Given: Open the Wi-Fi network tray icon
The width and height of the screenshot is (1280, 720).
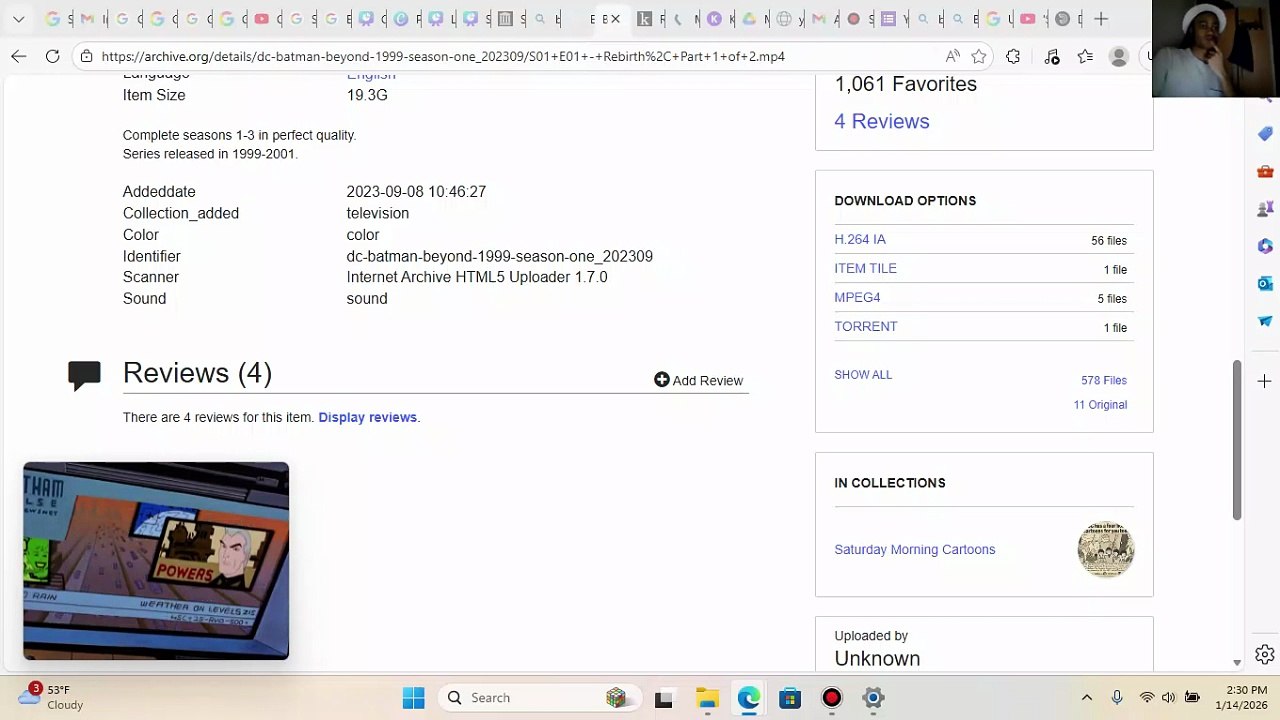Looking at the screenshot, I should [1147, 698].
